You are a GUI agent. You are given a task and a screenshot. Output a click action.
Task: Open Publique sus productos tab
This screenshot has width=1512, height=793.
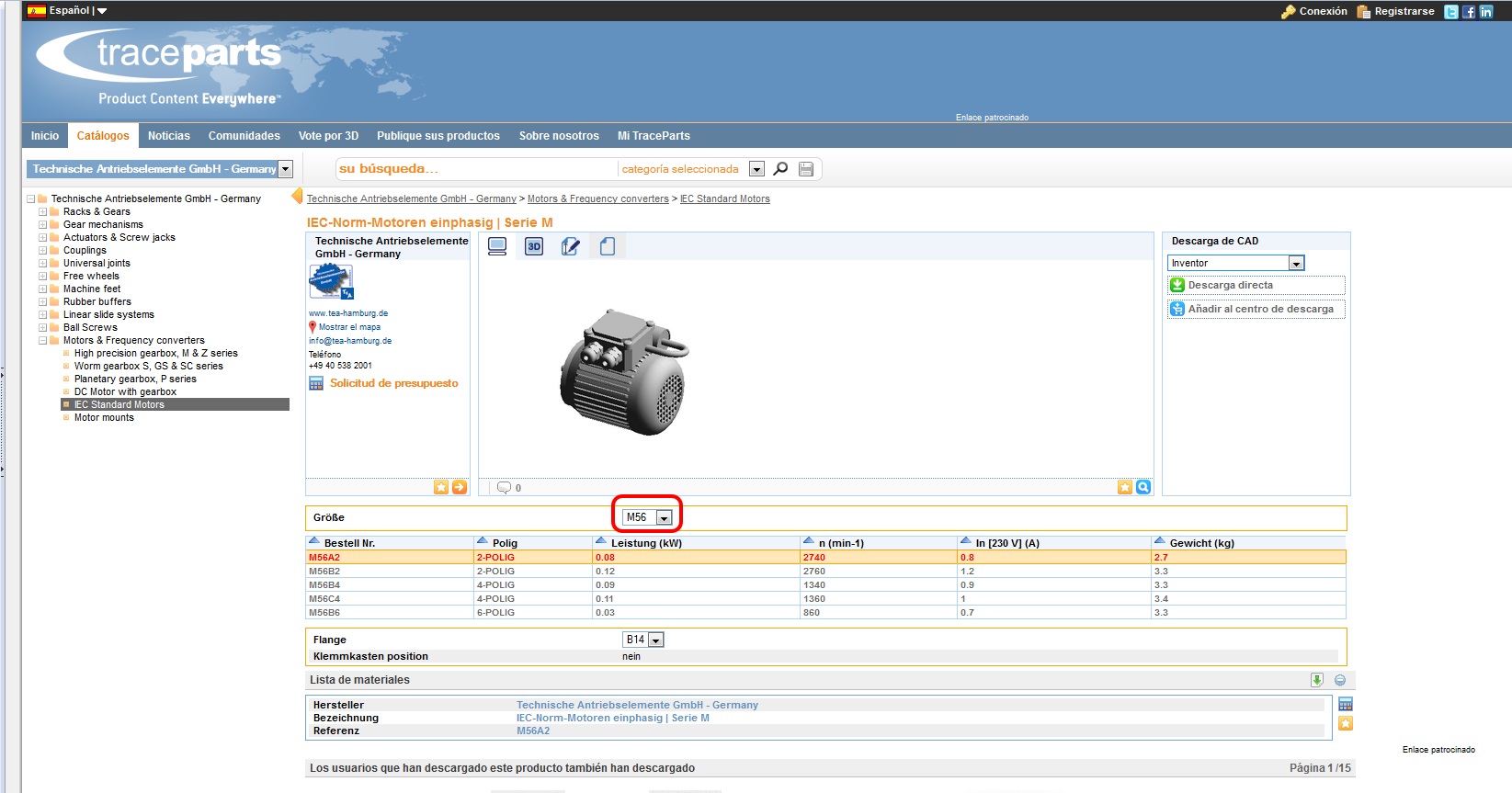pyautogui.click(x=438, y=136)
